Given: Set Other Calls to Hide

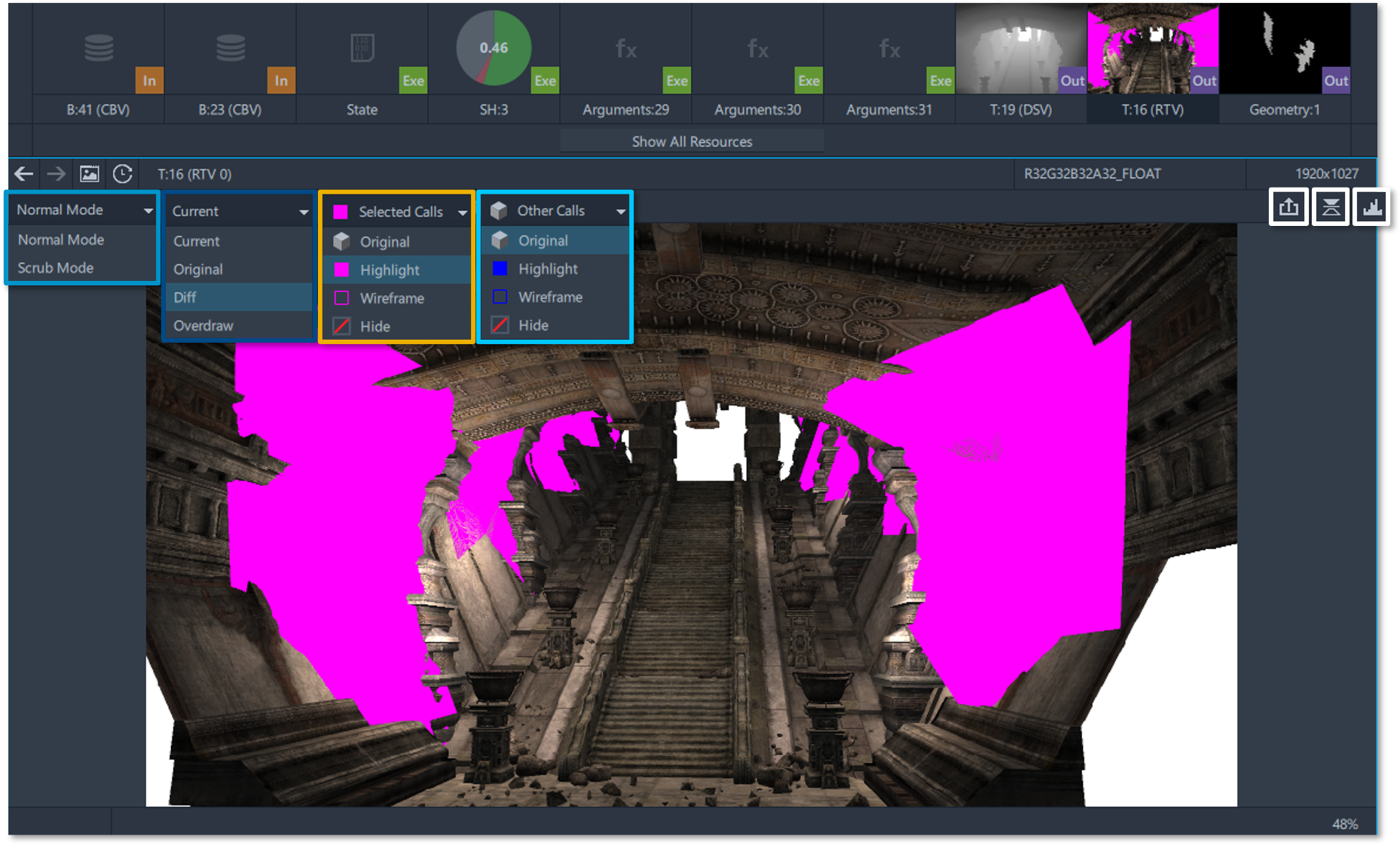Looking at the screenshot, I should 555,325.
